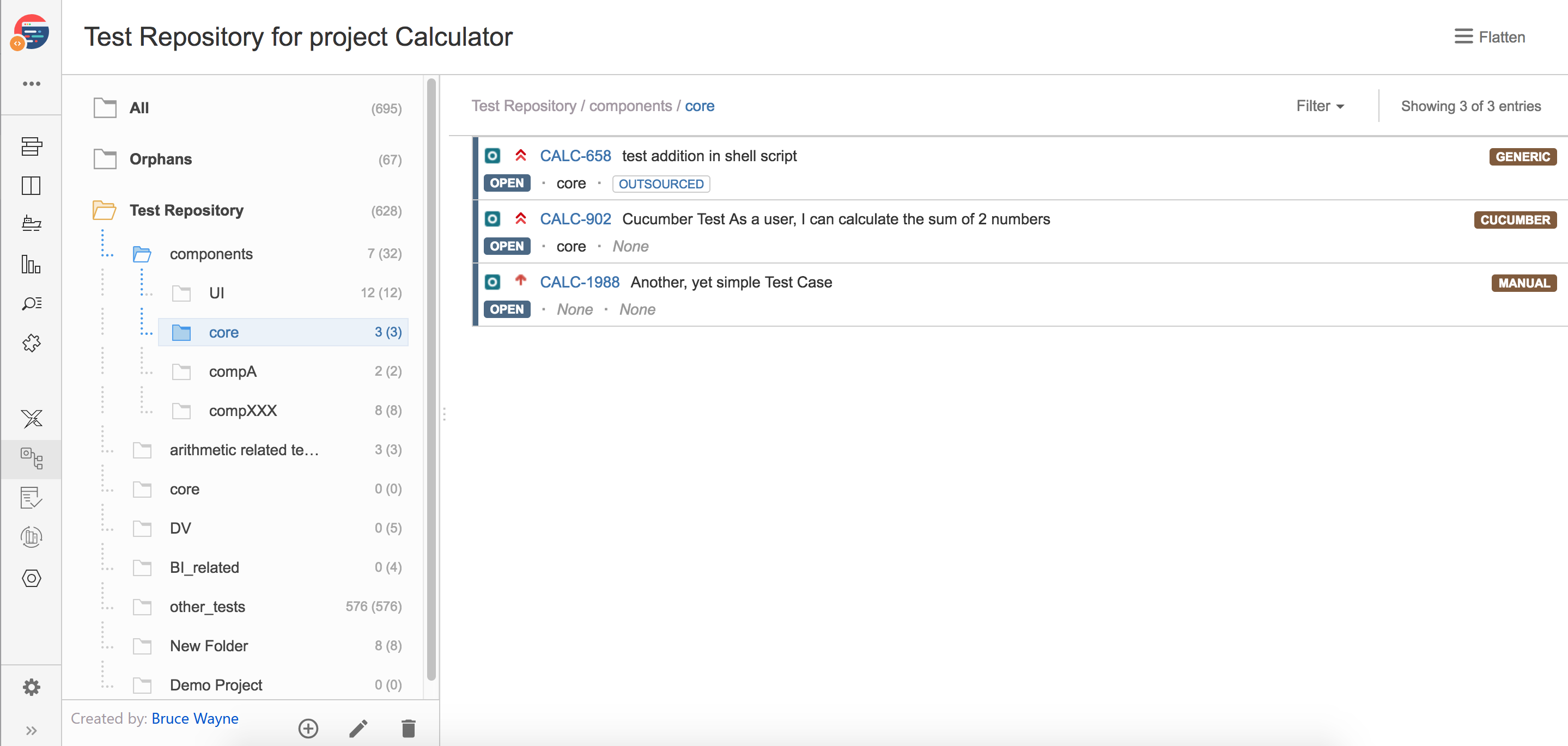Rename folder using pencil icon

[x=358, y=729]
